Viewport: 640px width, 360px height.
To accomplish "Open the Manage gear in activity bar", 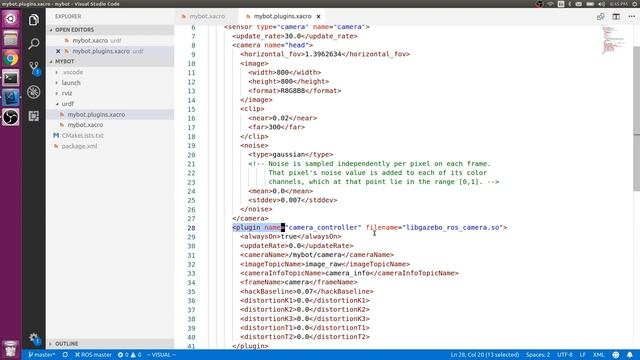I will pyautogui.click(x=34, y=338).
